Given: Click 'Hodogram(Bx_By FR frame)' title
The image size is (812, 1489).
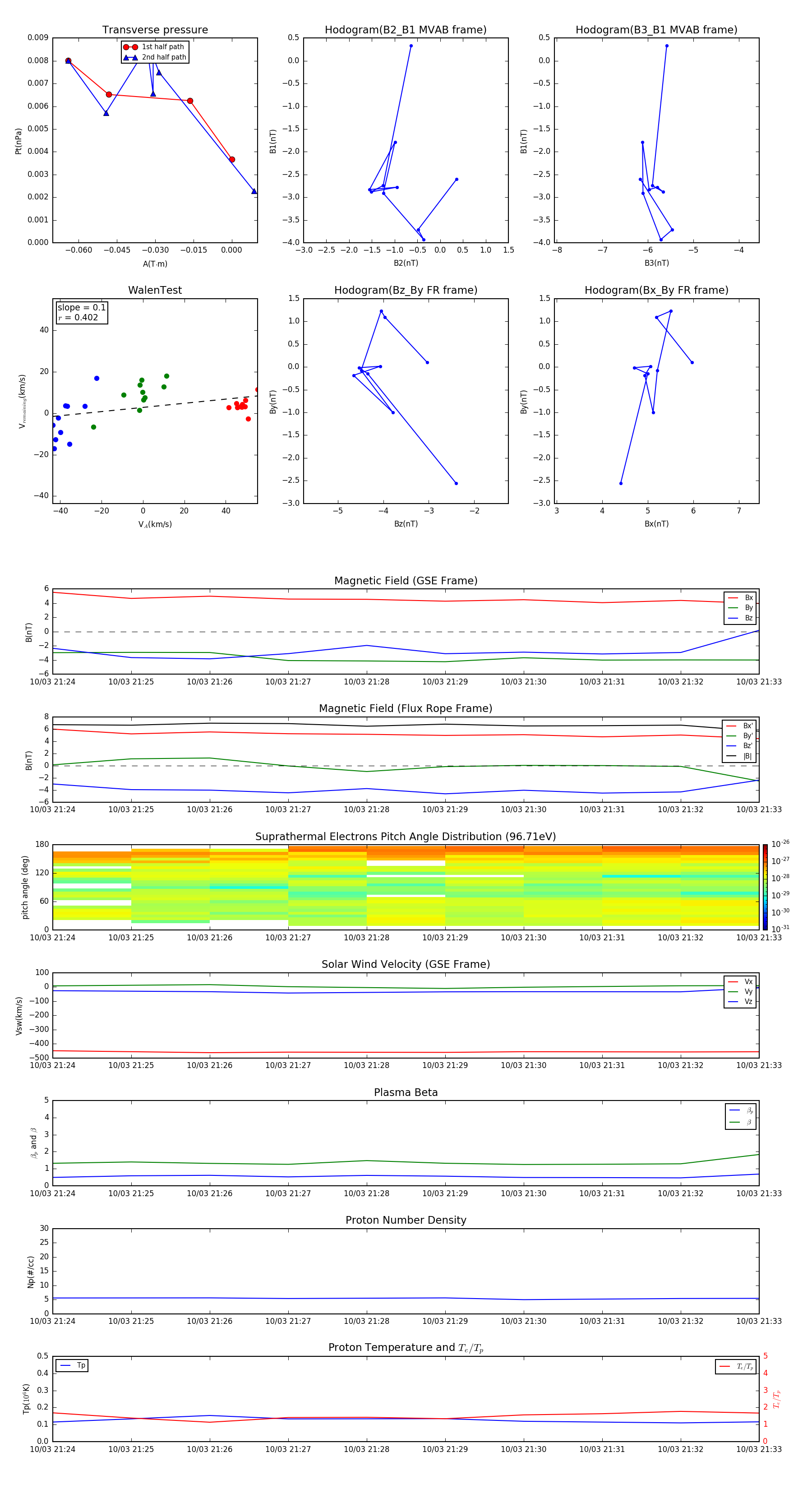Looking at the screenshot, I should tap(656, 290).
